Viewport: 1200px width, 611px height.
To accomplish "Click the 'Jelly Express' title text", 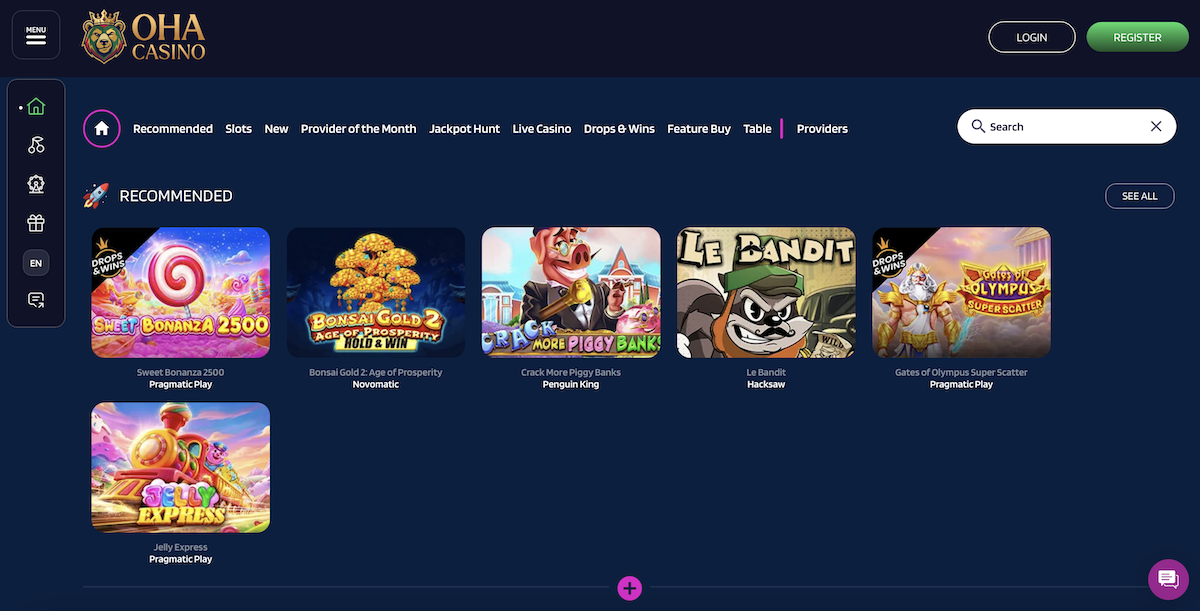I will tap(181, 547).
